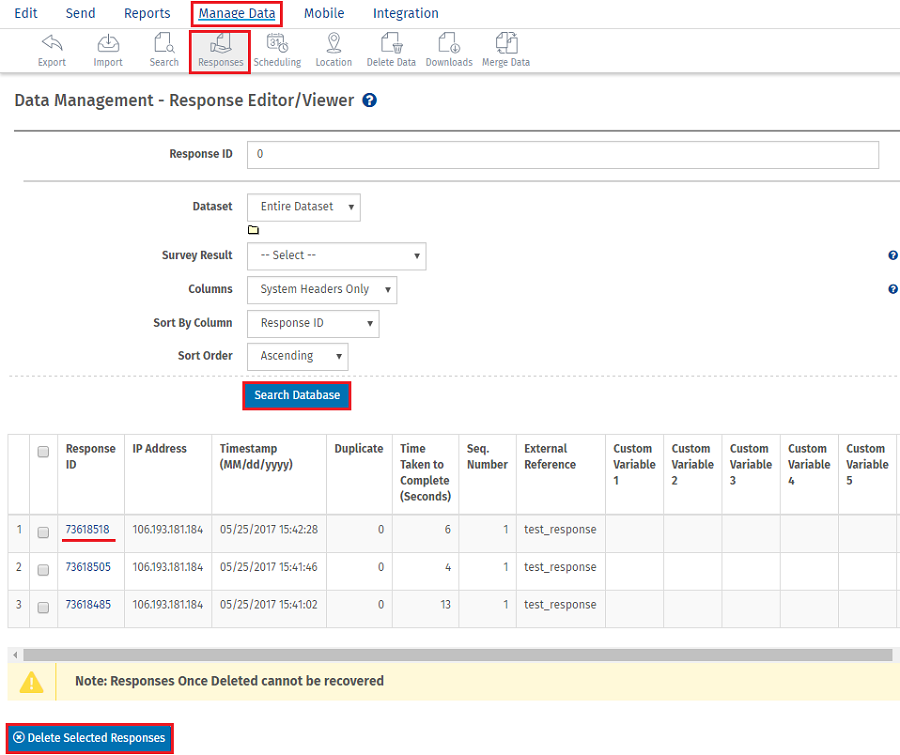Screen dimensions: 900x755
Task: Click help icon next to Survey Result
Action: (x=893, y=255)
